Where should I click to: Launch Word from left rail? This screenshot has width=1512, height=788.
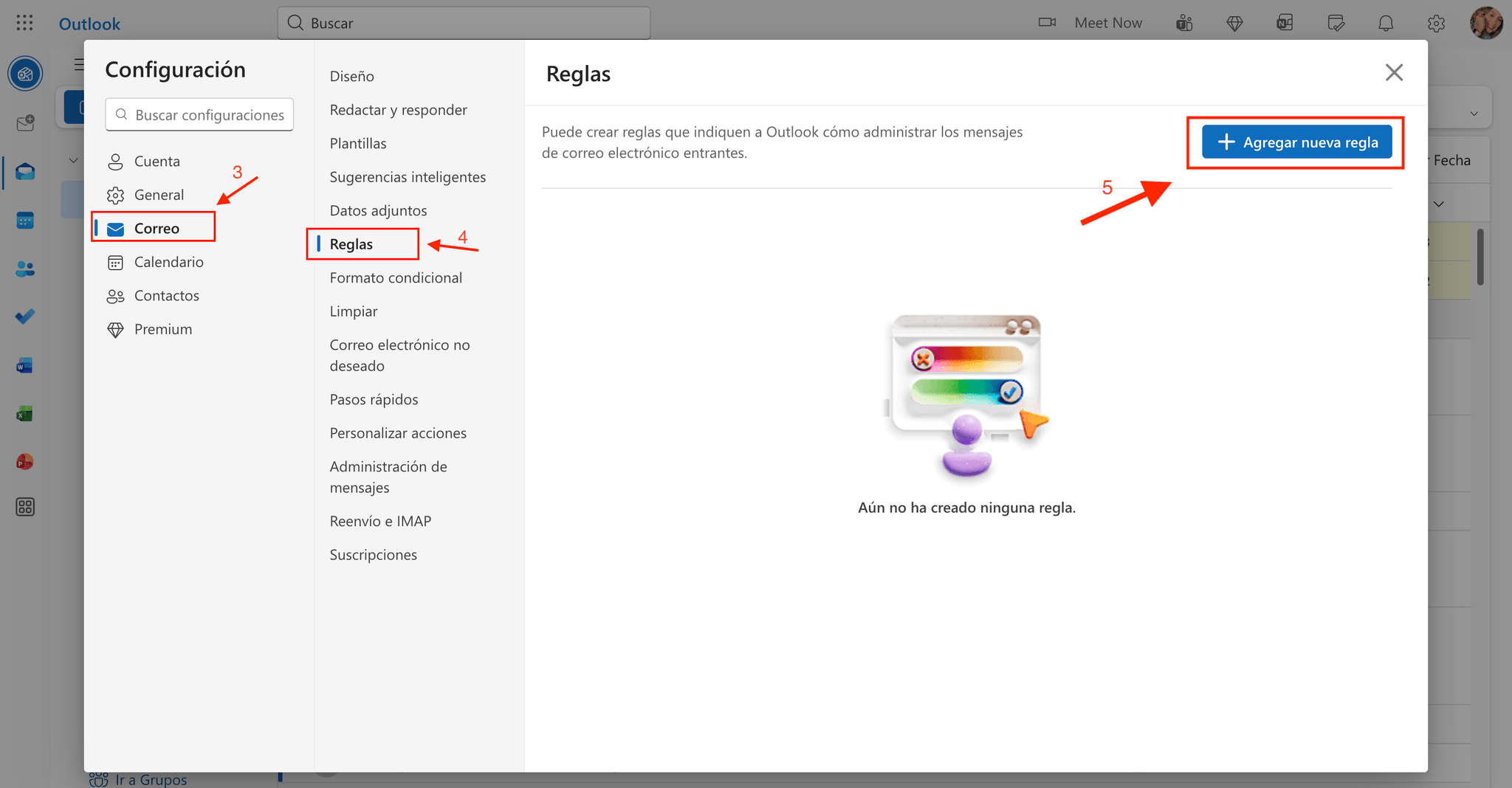(25, 365)
